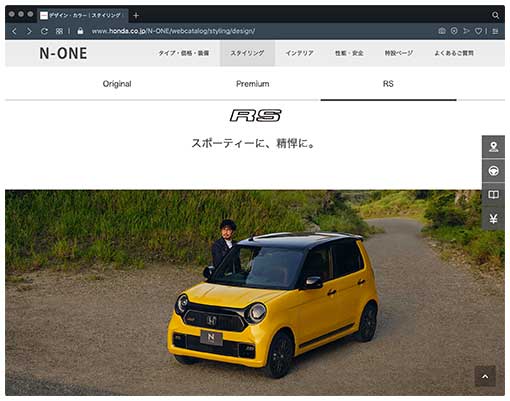
Task: Open 特設ページ menu item
Action: [x=399, y=53]
